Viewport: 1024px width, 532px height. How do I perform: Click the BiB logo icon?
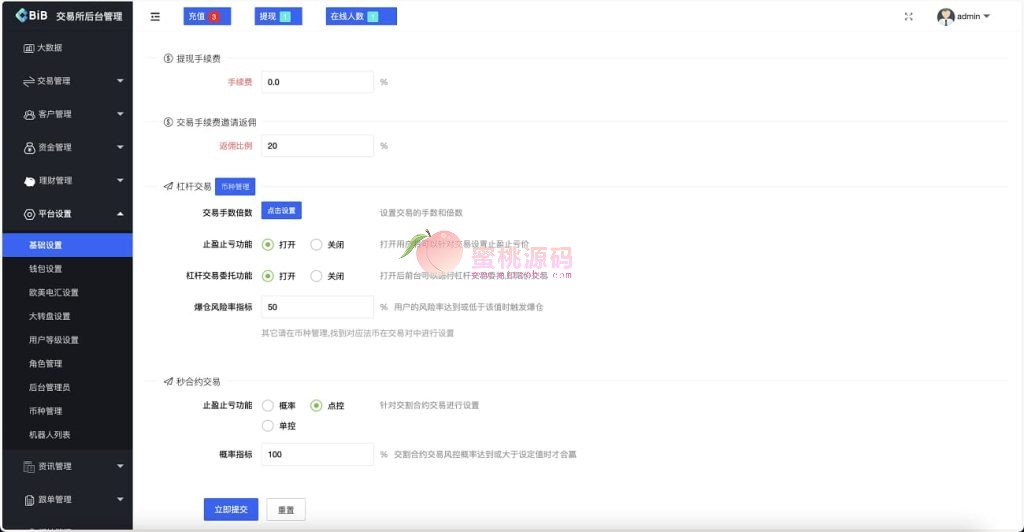21,15
